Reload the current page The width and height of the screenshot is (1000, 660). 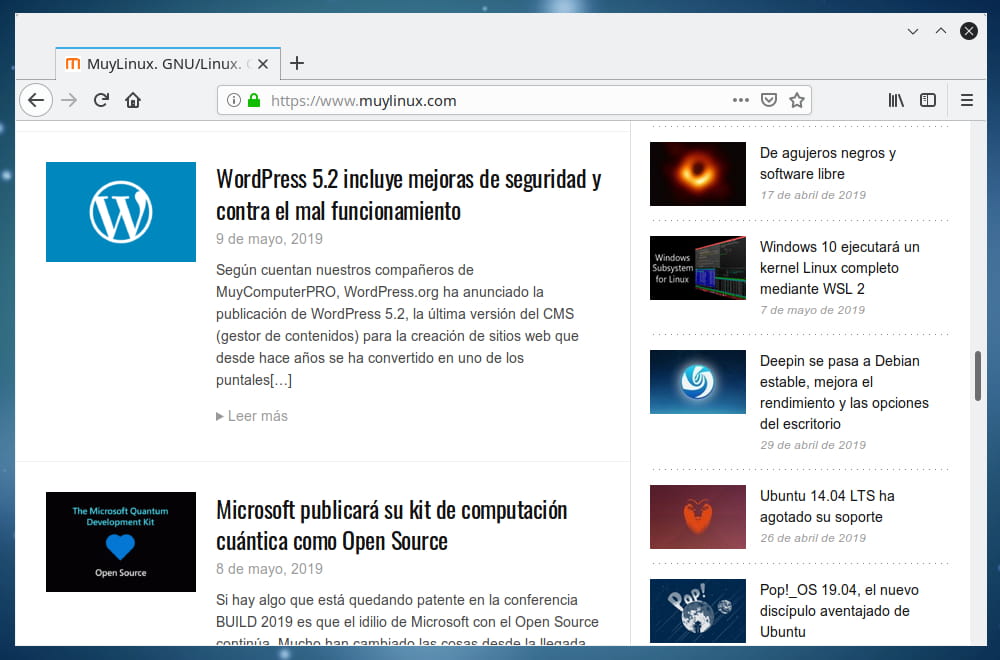[x=101, y=100]
